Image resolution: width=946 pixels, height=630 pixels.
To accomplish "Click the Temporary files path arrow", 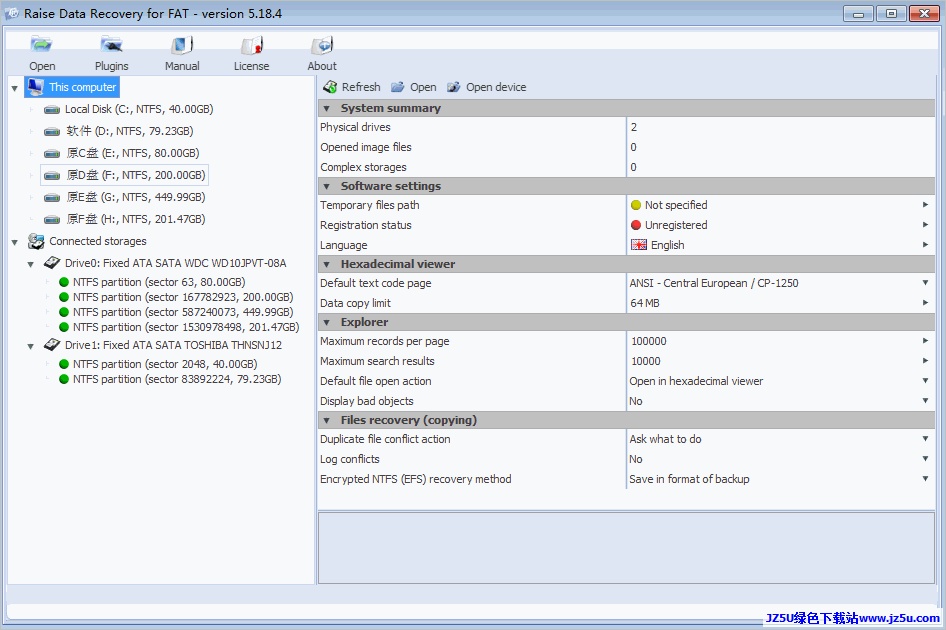I will point(925,205).
